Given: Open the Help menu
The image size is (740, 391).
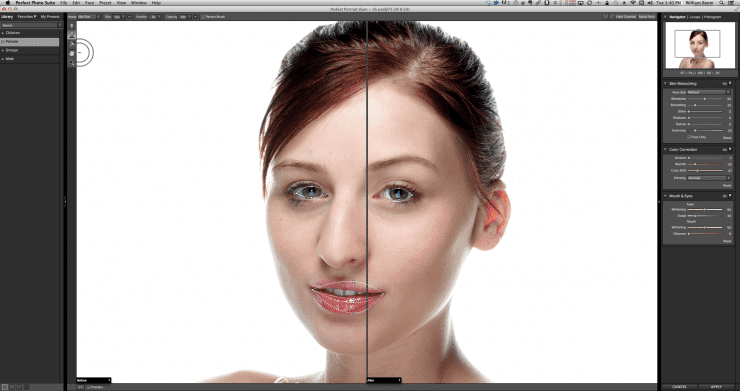Looking at the screenshot, I should pyautogui.click(x=156, y=3).
